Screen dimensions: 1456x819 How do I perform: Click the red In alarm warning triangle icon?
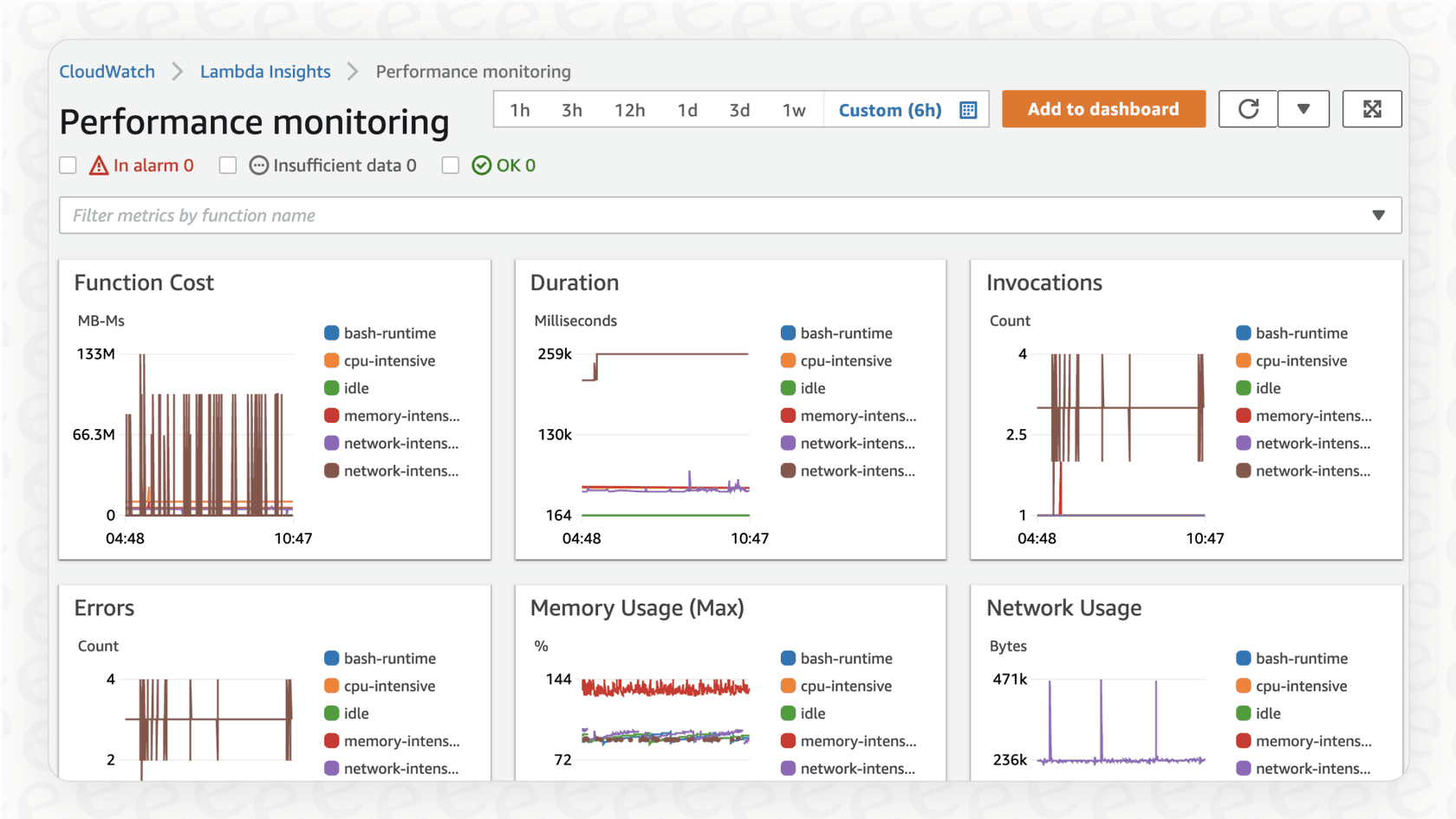pyautogui.click(x=98, y=165)
